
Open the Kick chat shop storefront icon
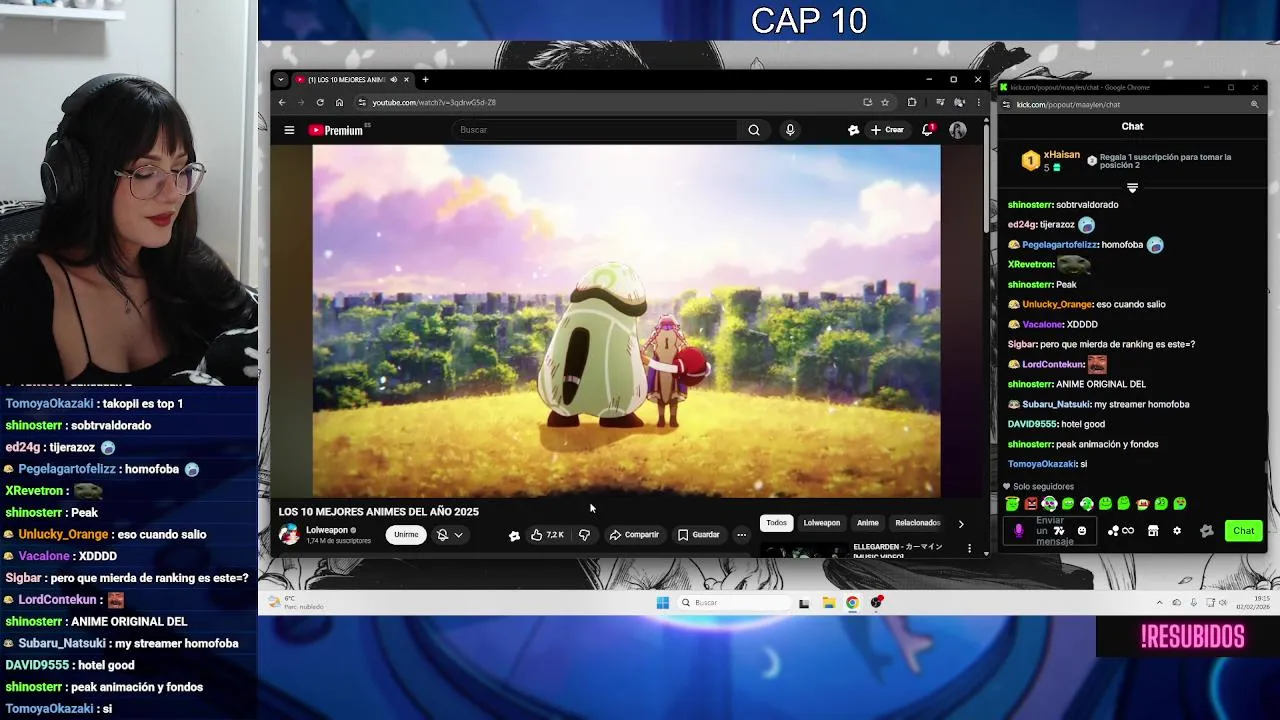click(1153, 531)
